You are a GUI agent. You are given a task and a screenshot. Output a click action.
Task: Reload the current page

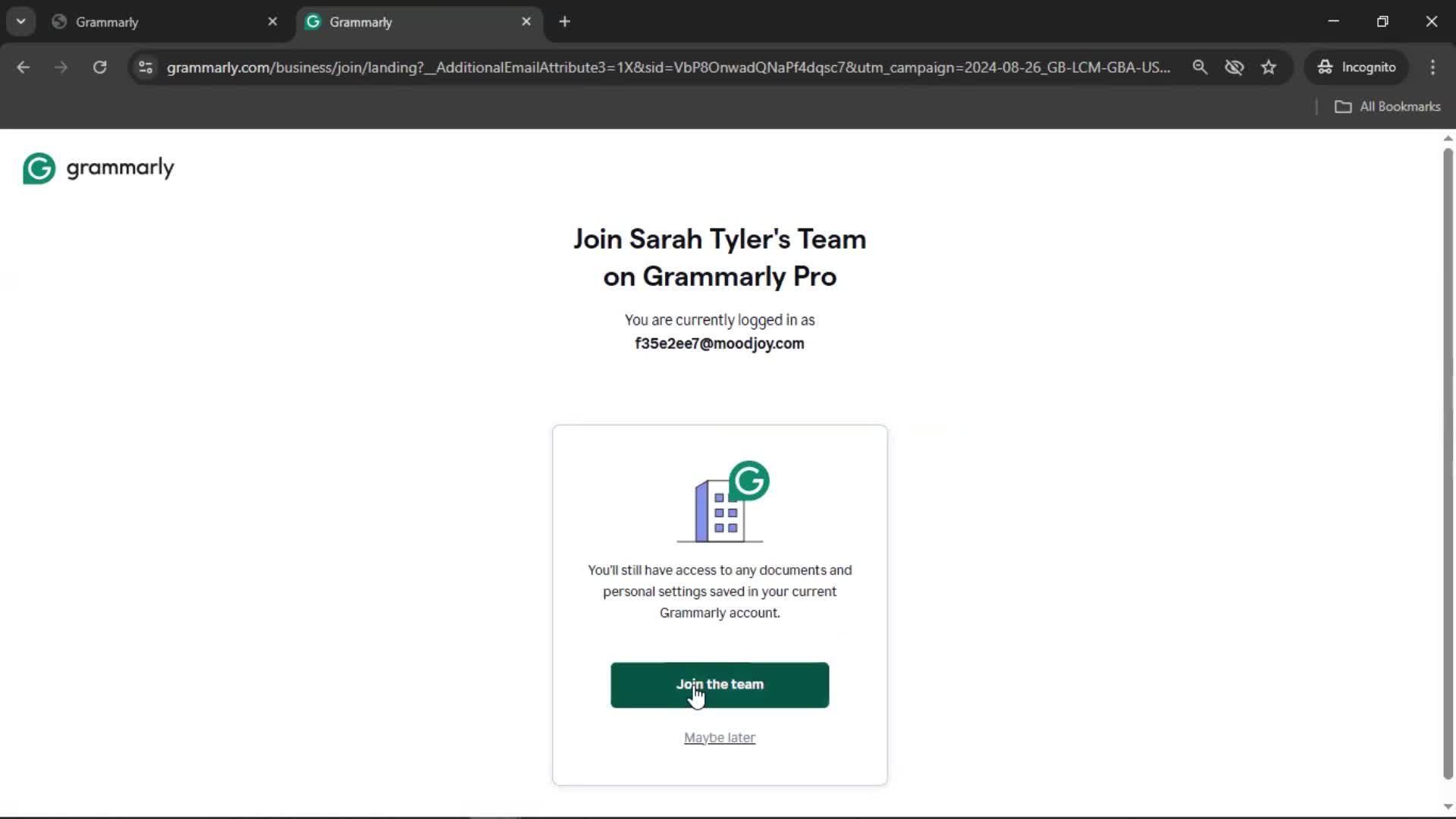point(99,67)
